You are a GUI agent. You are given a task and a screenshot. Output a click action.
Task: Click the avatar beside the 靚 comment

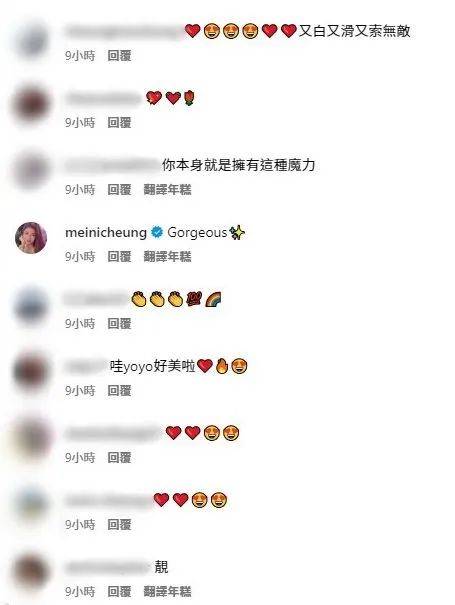(31, 572)
